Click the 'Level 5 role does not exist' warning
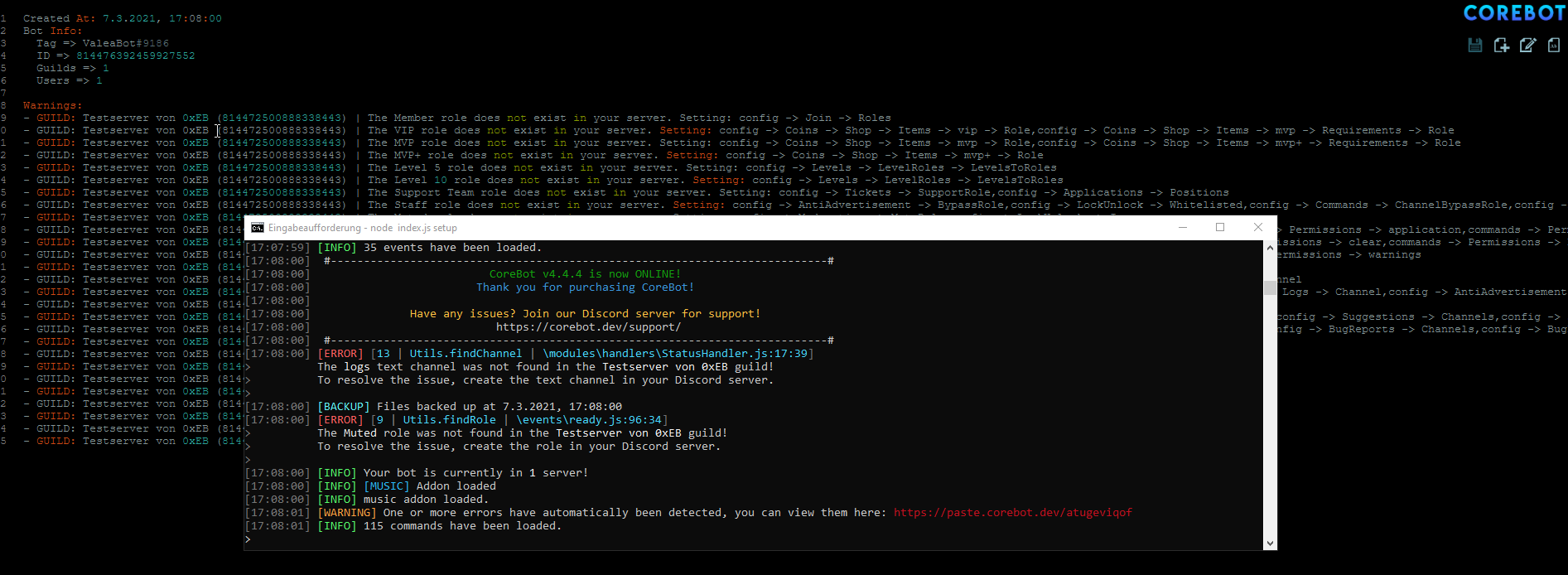This screenshot has width=1568, height=575. [540, 167]
